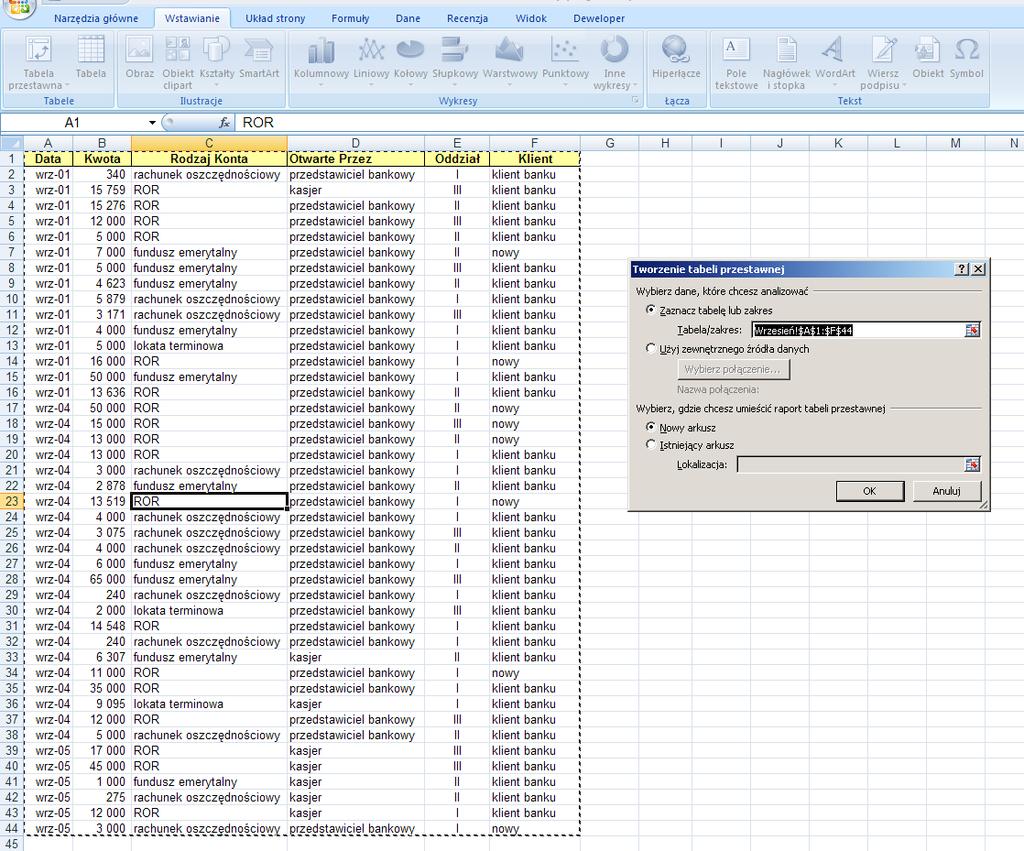
Task: Click the Klient header cell
Action: (535, 159)
